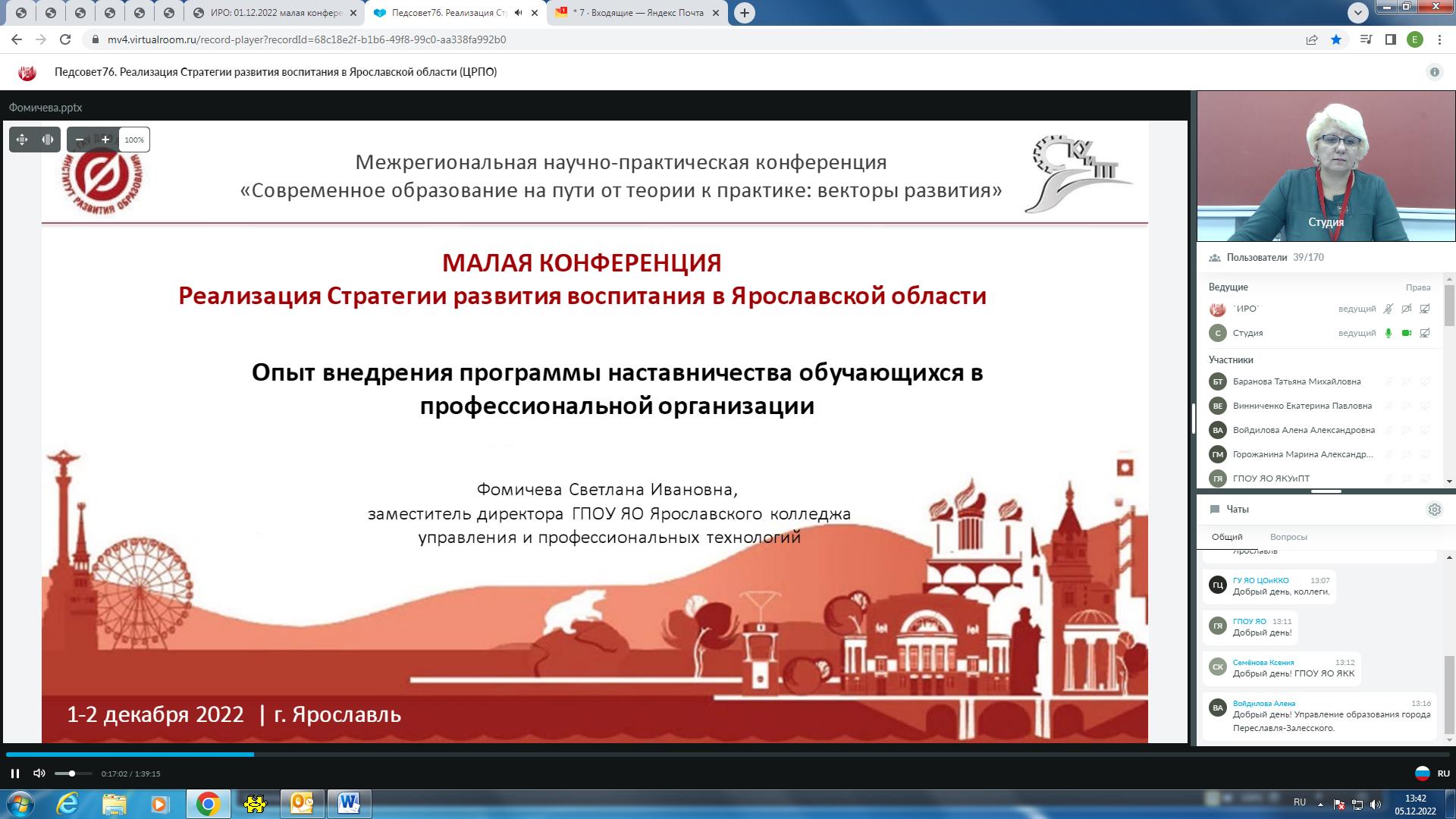Image resolution: width=1456 pixels, height=819 pixels.
Task: Seek on the recording progress bar
Action: pos(728,755)
